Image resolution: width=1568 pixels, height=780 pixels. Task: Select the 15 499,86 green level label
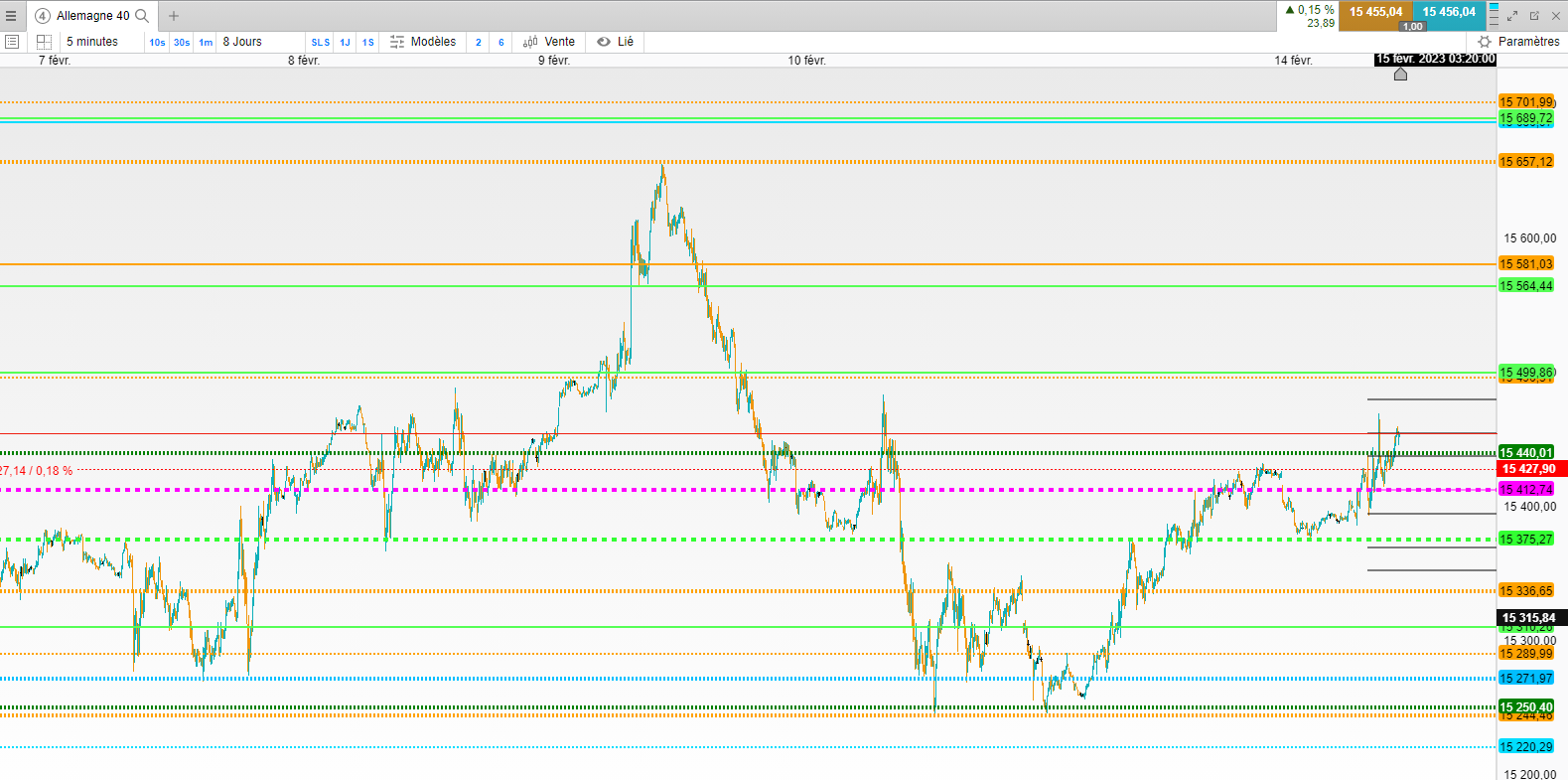coord(1526,373)
